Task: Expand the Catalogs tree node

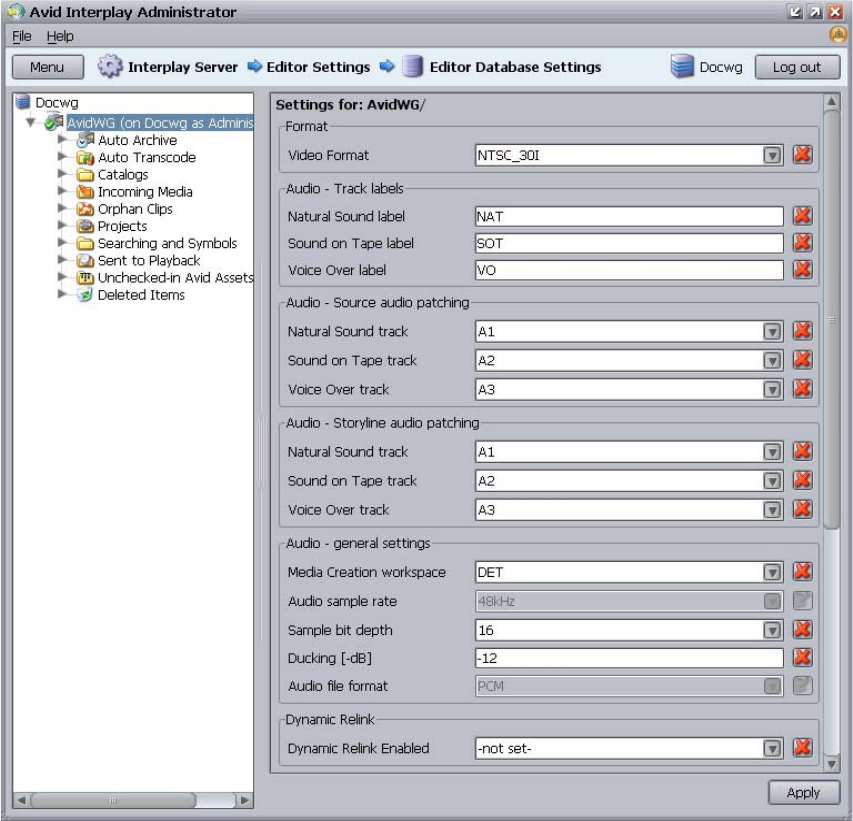Action: click(x=63, y=174)
